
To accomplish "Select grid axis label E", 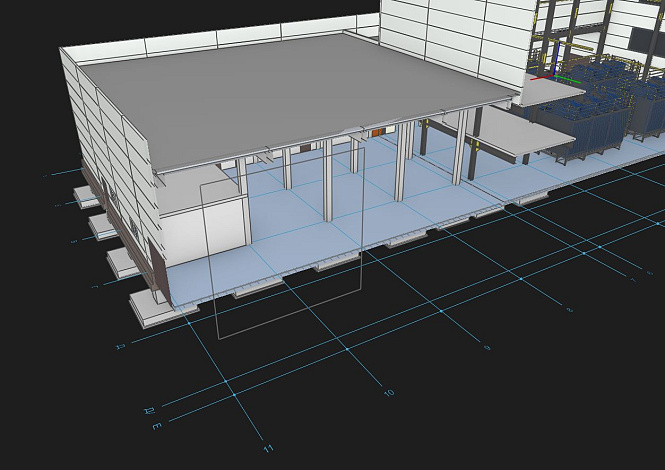I will click(x=156, y=426).
